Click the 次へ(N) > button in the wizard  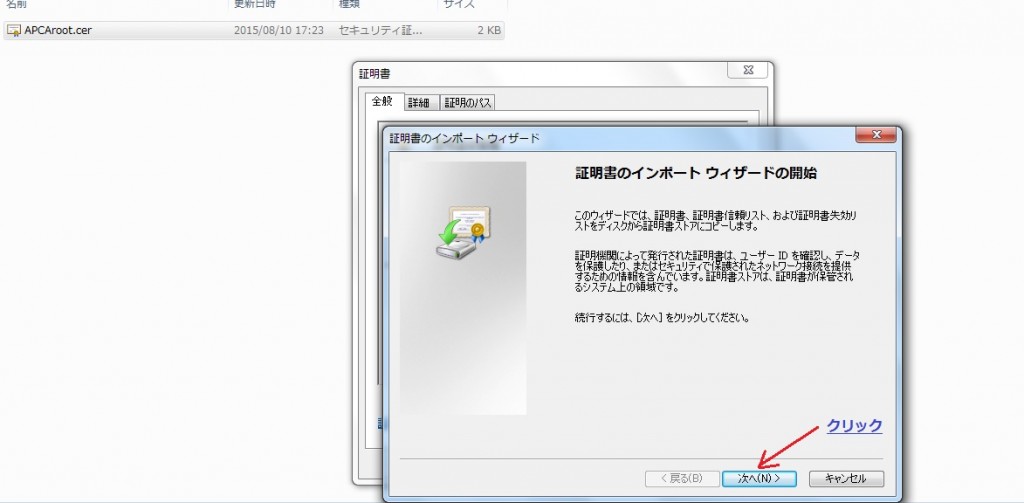pos(760,479)
